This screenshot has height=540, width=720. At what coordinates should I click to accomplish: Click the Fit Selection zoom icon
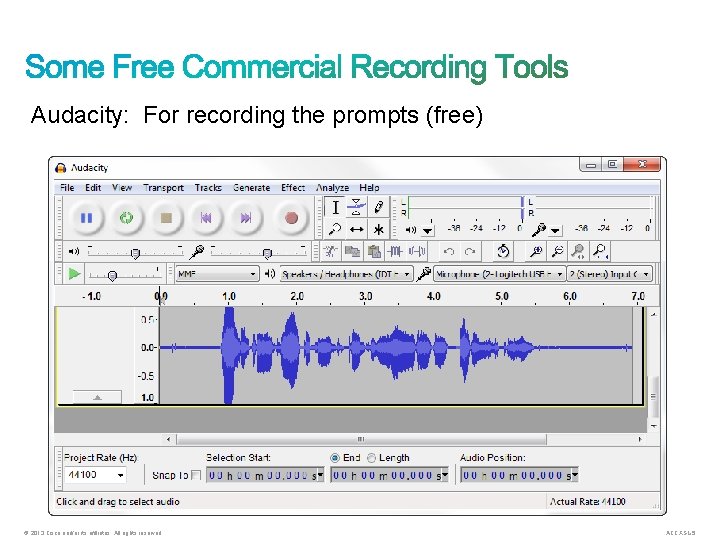(578, 251)
